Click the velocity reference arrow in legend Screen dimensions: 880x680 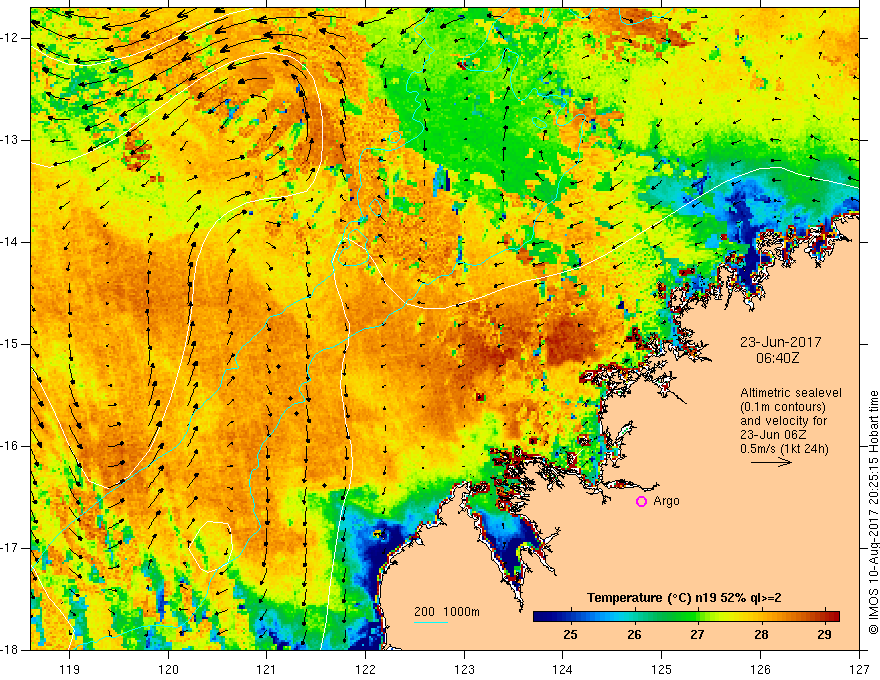(x=771, y=462)
